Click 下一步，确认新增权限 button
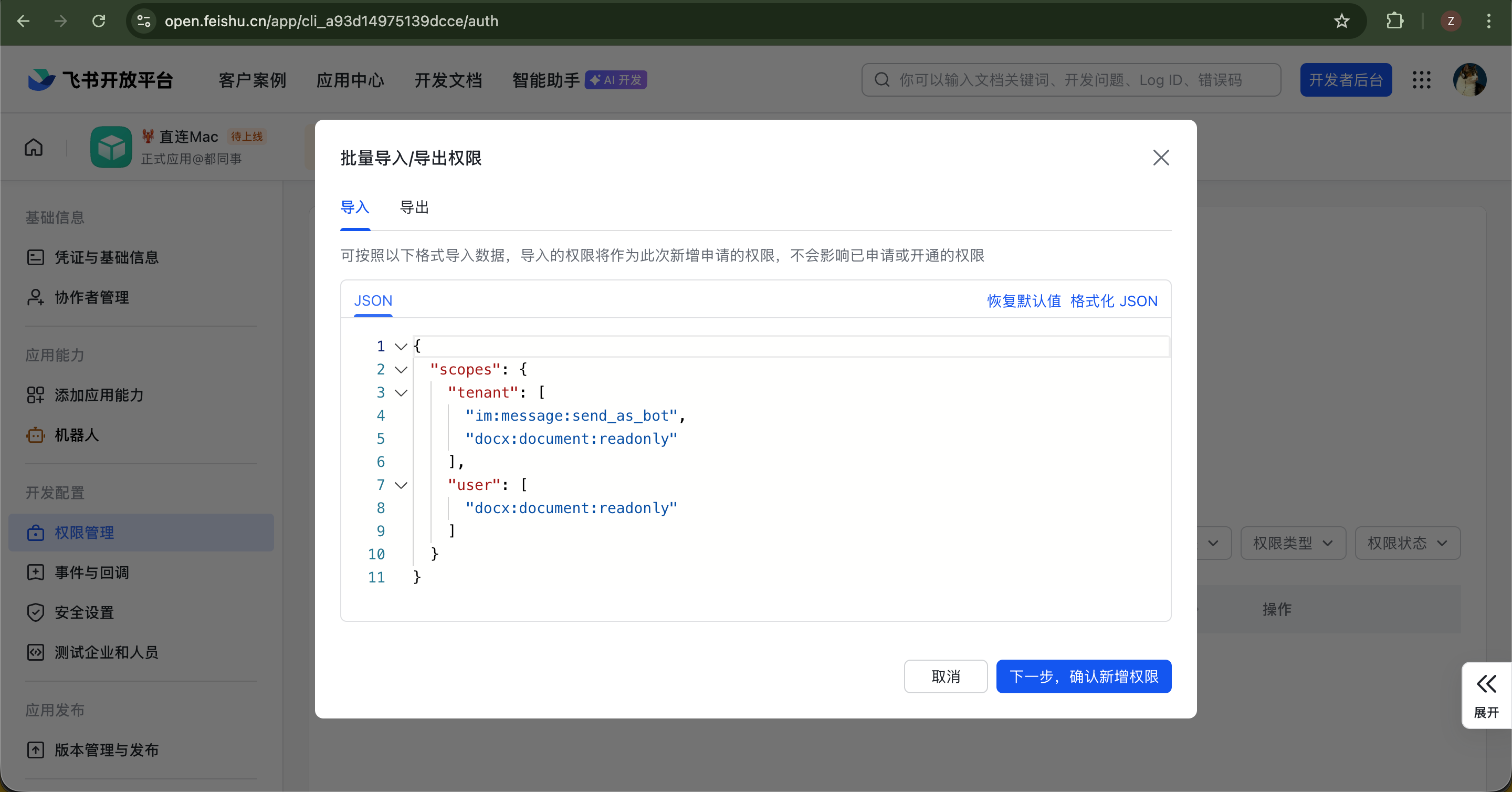Image resolution: width=1512 pixels, height=792 pixels. 1084,676
